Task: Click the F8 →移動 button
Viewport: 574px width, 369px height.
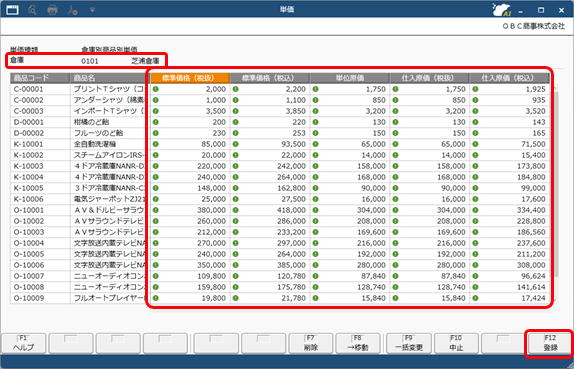Action: pyautogui.click(x=358, y=343)
